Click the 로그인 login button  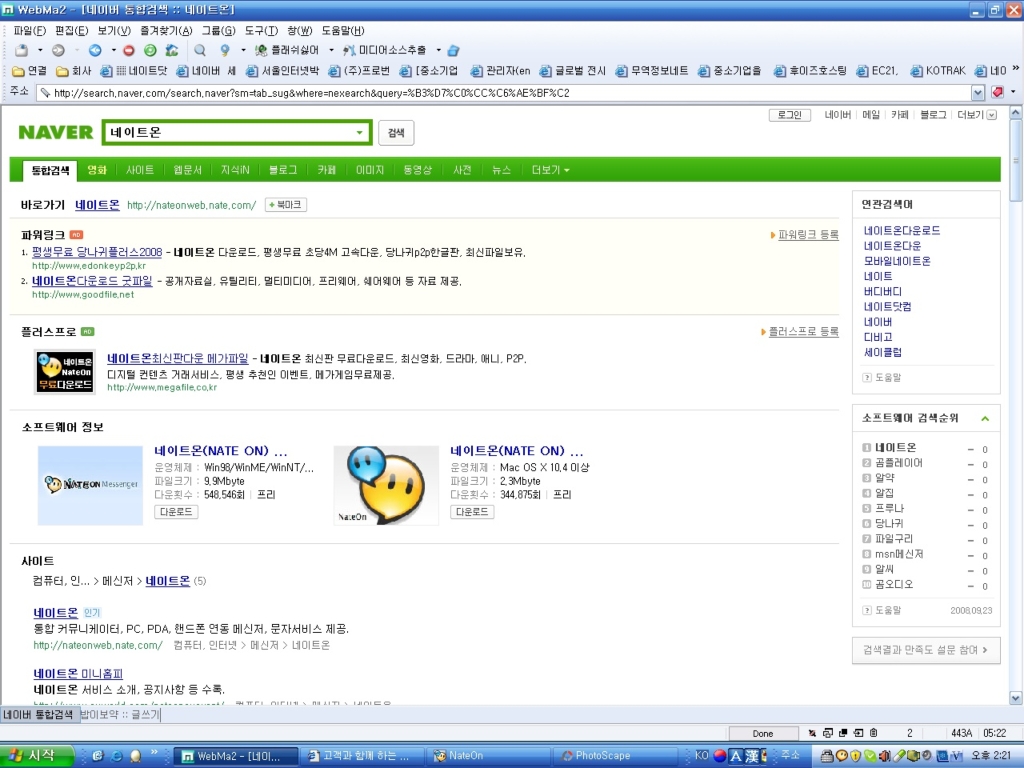coord(790,115)
